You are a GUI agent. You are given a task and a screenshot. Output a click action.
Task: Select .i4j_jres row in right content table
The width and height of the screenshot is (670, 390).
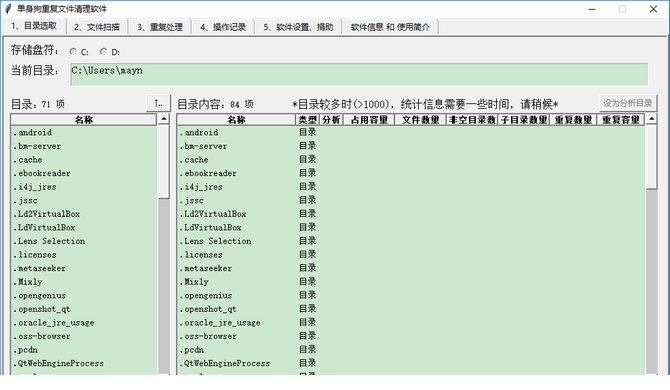[411, 187]
